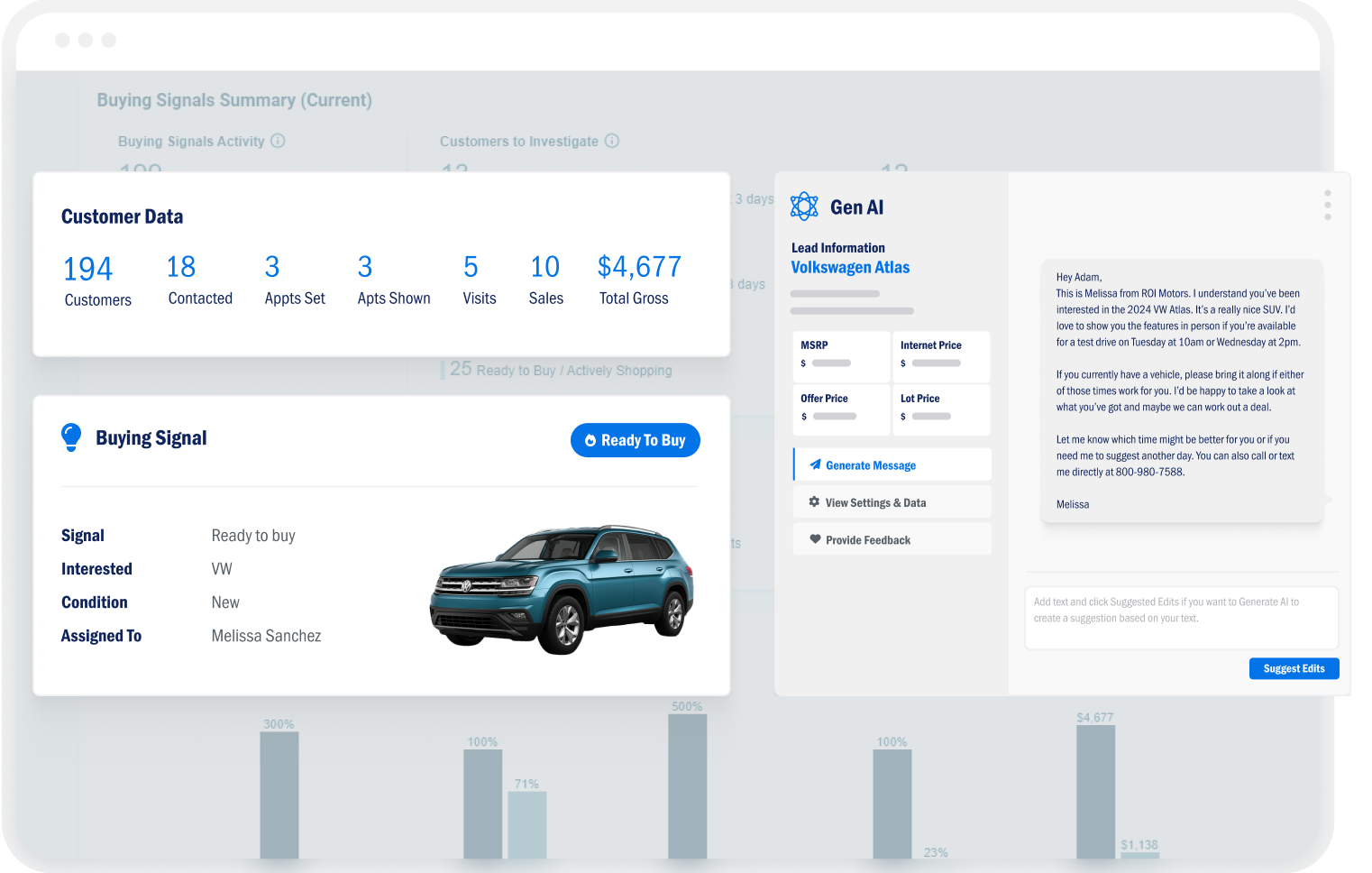
Task: Click the $4,677 Total Gross stat
Action: tap(639, 280)
